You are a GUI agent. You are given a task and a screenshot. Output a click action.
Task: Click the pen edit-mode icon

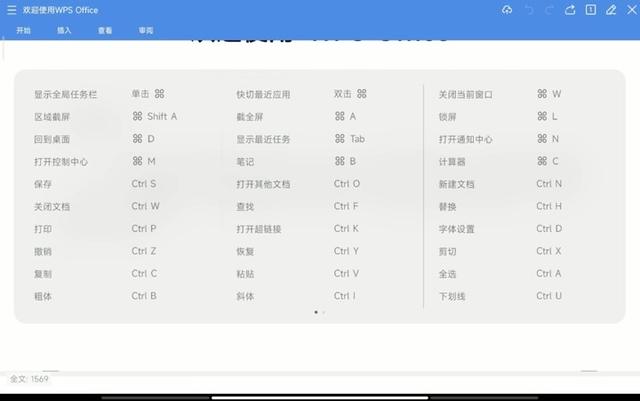pyautogui.click(x=611, y=10)
